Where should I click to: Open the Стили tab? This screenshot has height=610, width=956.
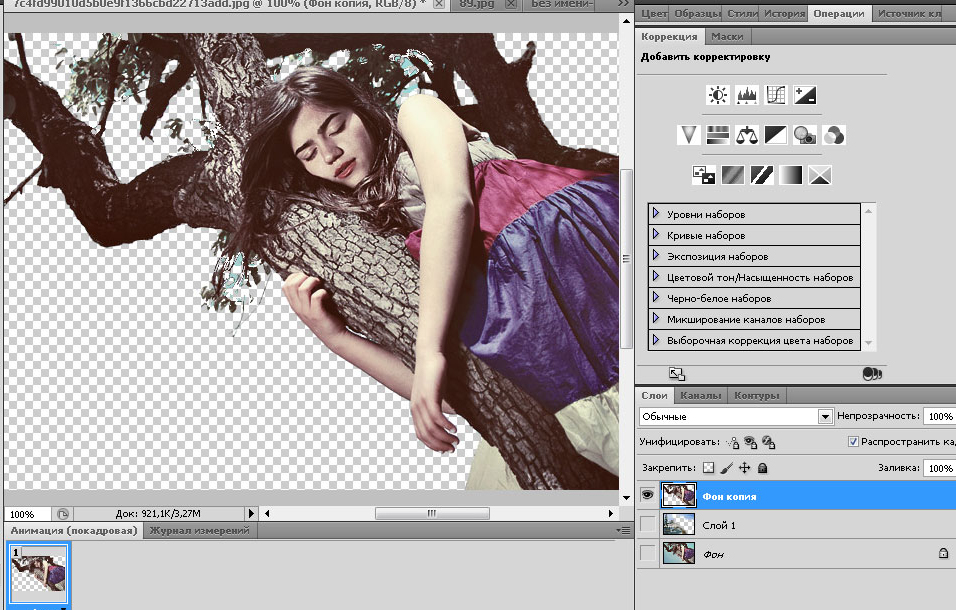coord(742,13)
